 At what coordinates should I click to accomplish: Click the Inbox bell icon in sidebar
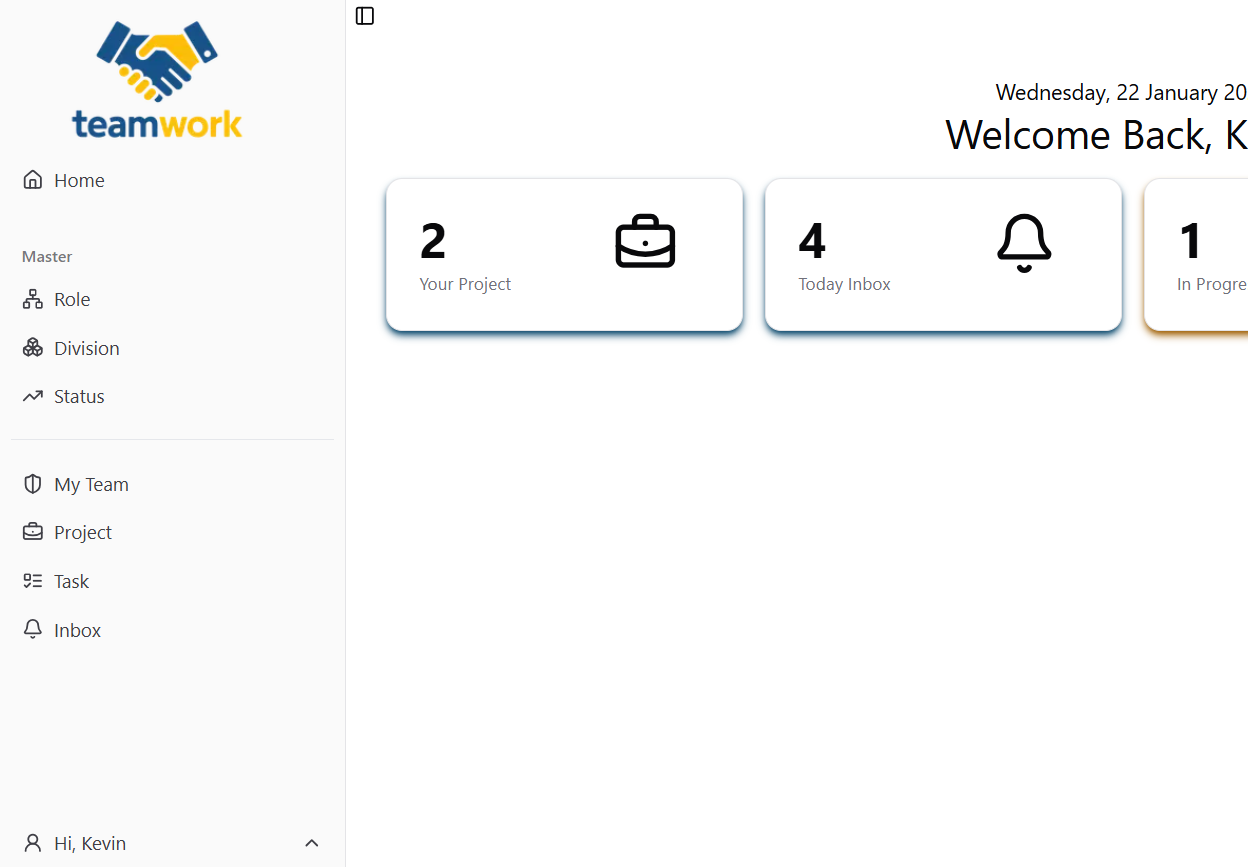pos(33,630)
